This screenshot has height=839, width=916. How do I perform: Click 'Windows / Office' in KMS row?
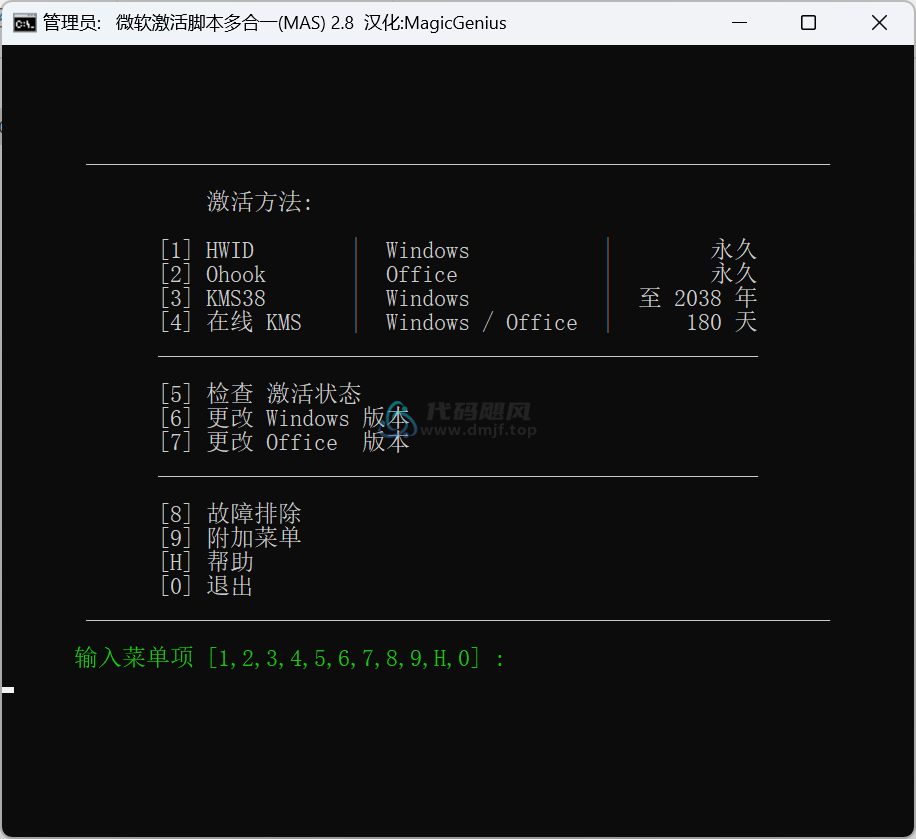[481, 323]
